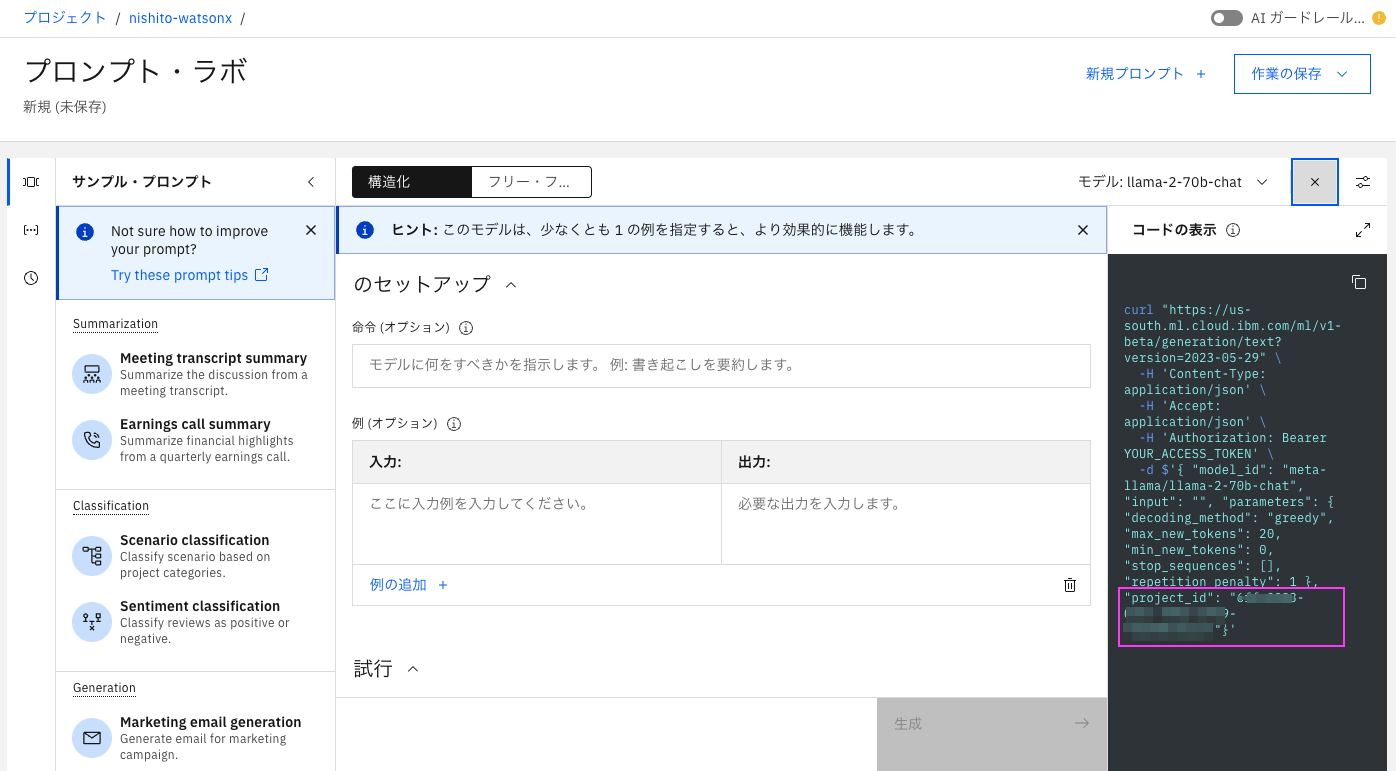The image size is (1396, 771).
Task: Click the 入力: column header
Action: click(x=537, y=462)
